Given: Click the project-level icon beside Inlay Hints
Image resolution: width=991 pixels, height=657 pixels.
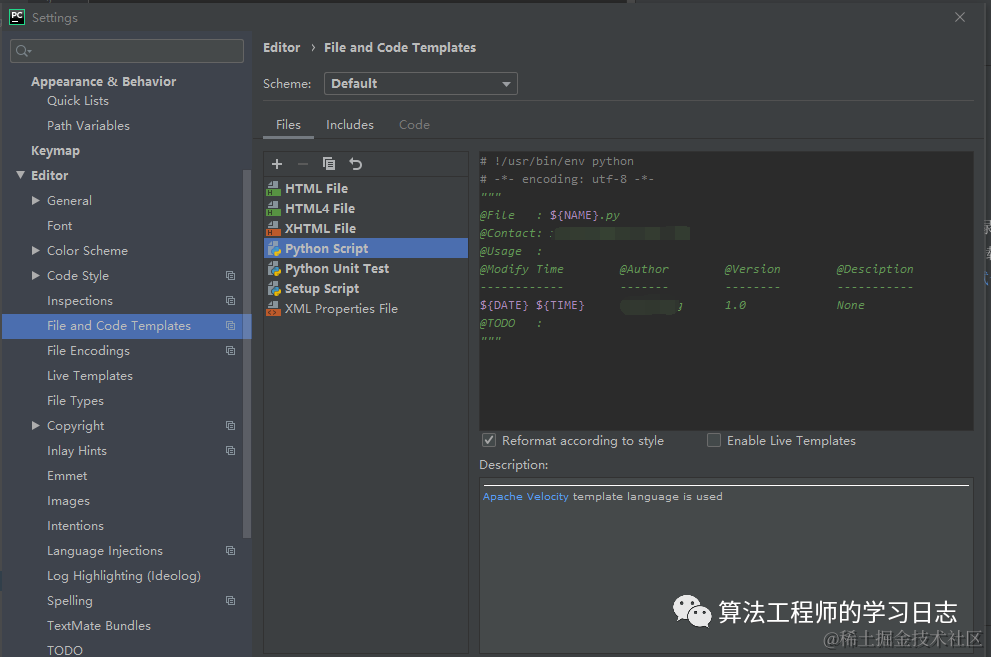Looking at the screenshot, I should (231, 450).
